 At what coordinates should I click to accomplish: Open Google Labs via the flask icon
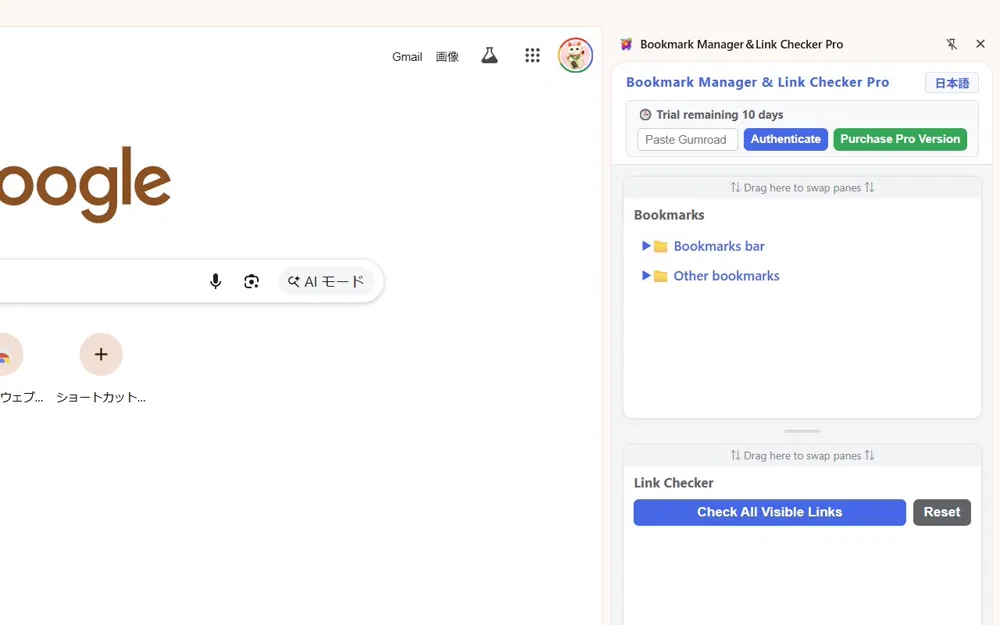tap(489, 55)
